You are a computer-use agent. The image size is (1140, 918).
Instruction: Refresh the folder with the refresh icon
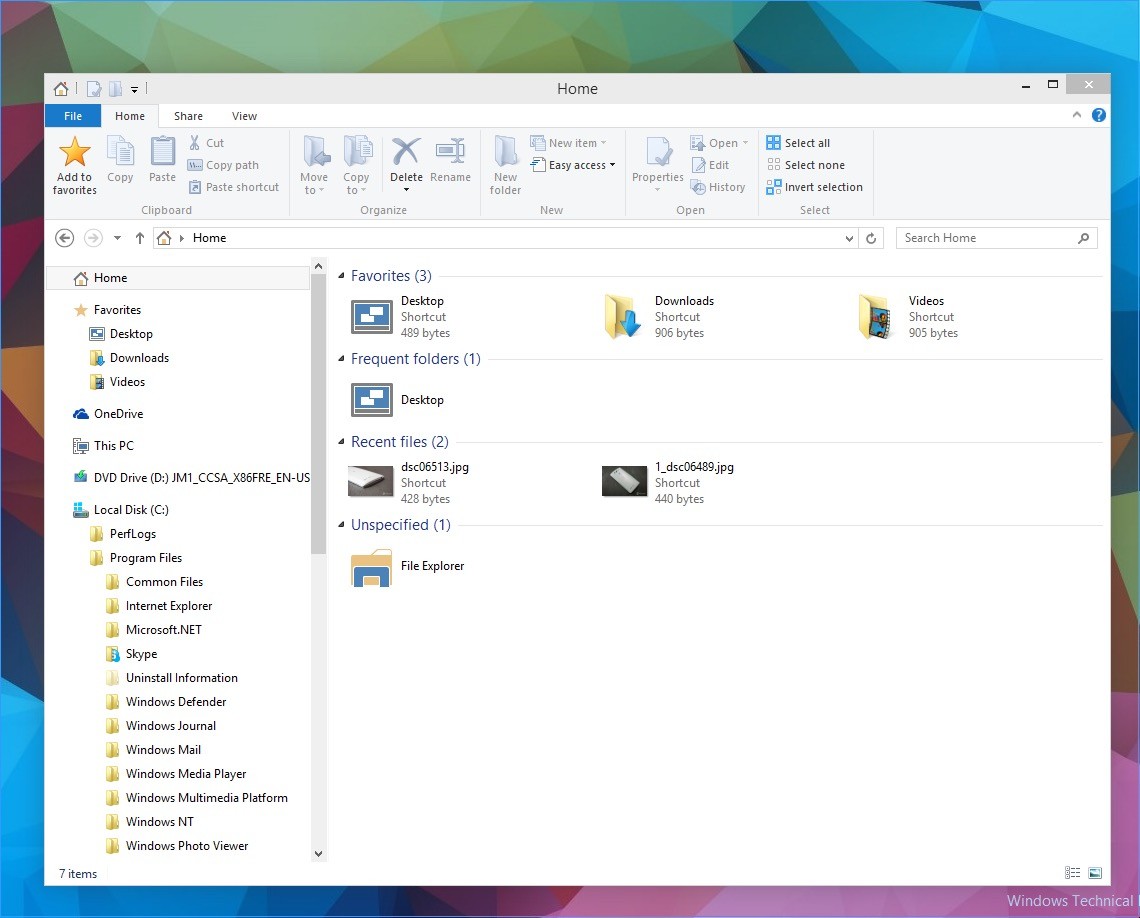[x=870, y=238]
